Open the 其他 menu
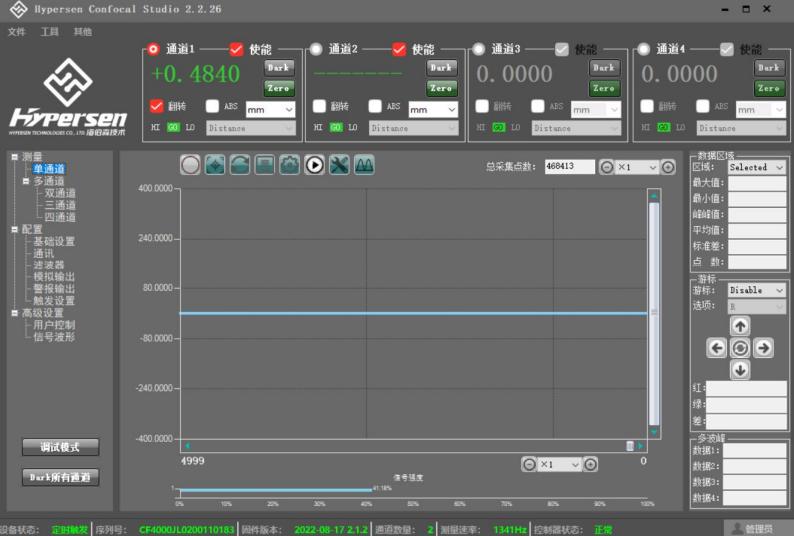 click(83, 32)
